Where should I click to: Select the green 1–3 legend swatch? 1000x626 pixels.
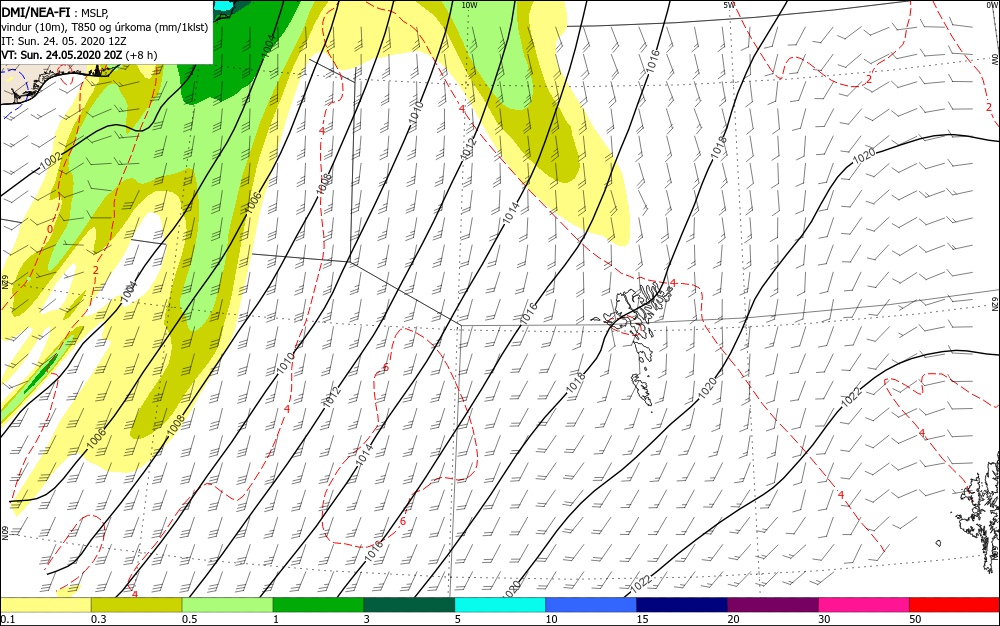318,605
